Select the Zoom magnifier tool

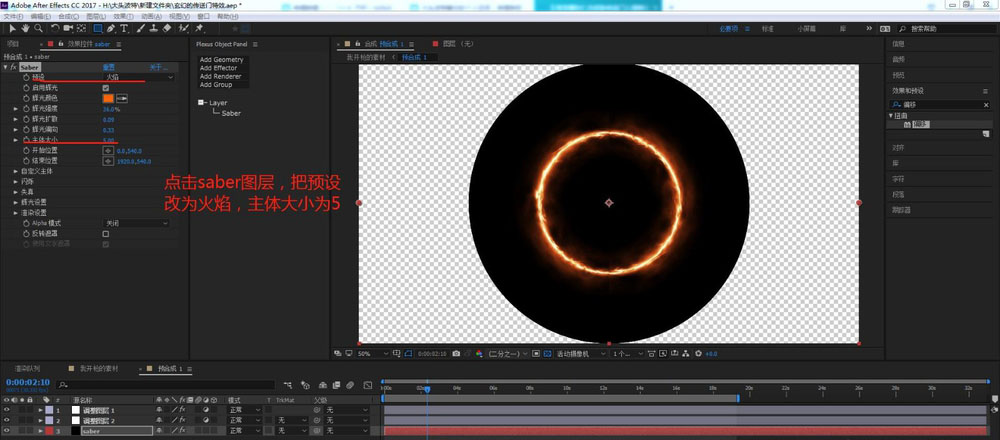tap(36, 28)
